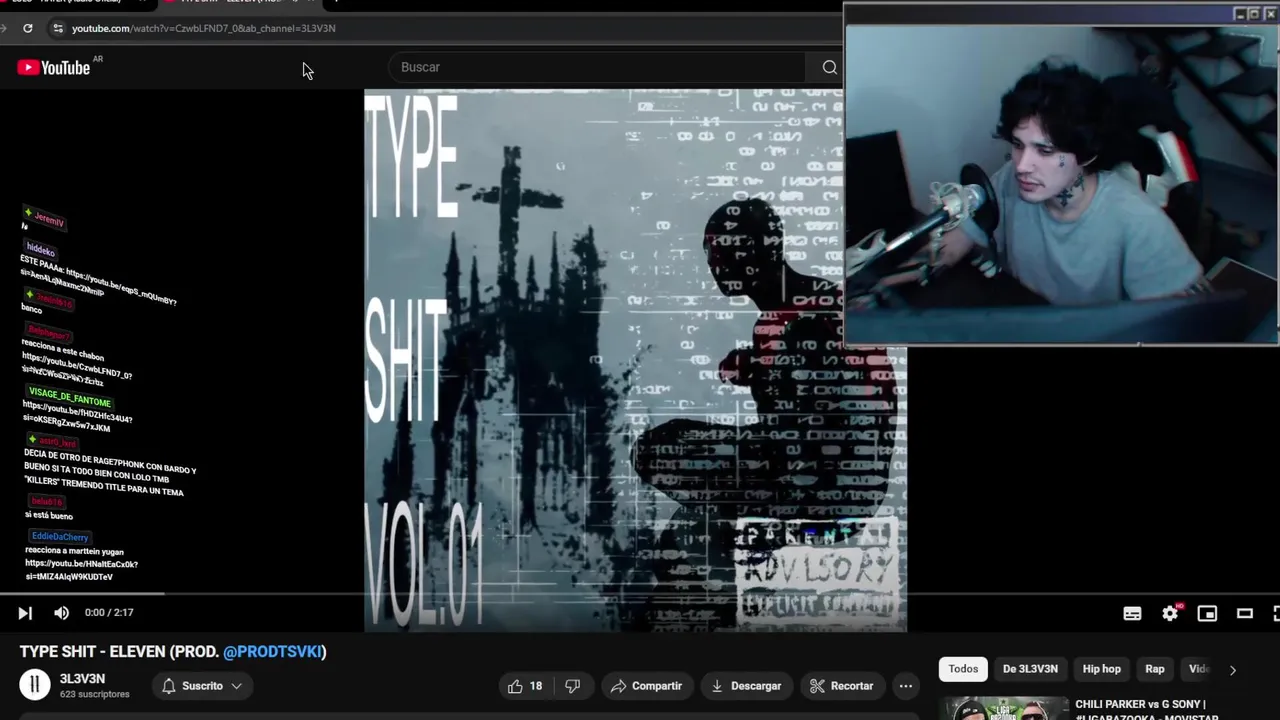Select the Hip hop filter chip
Image resolution: width=1280 pixels, height=720 pixels.
[x=1101, y=669]
